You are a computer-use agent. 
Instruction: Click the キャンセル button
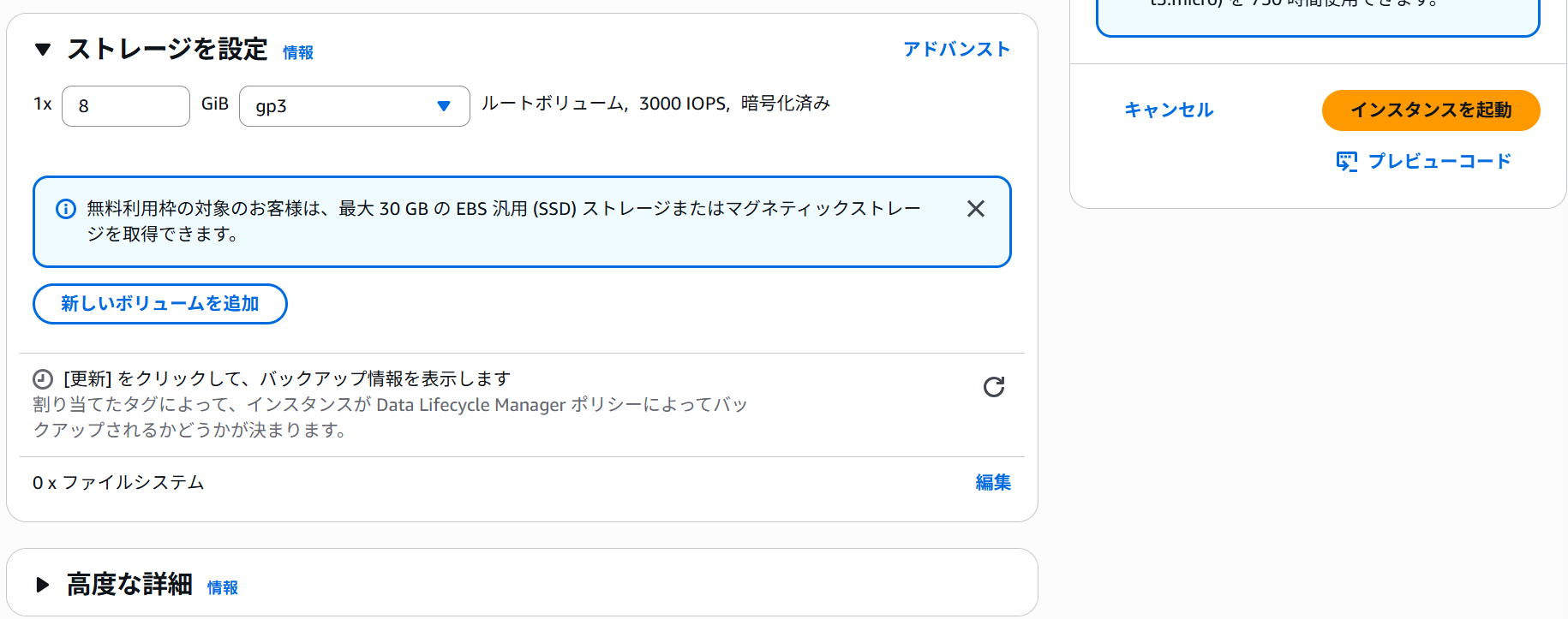[x=1169, y=110]
